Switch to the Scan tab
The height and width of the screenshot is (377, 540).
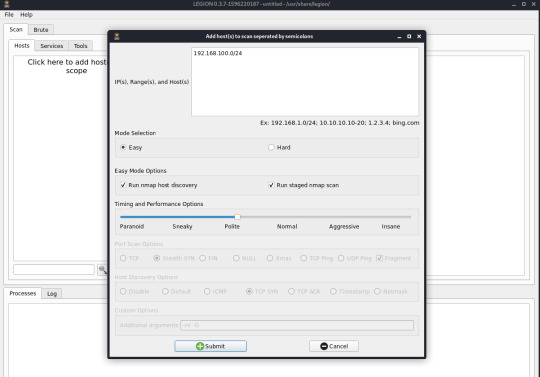[16, 29]
